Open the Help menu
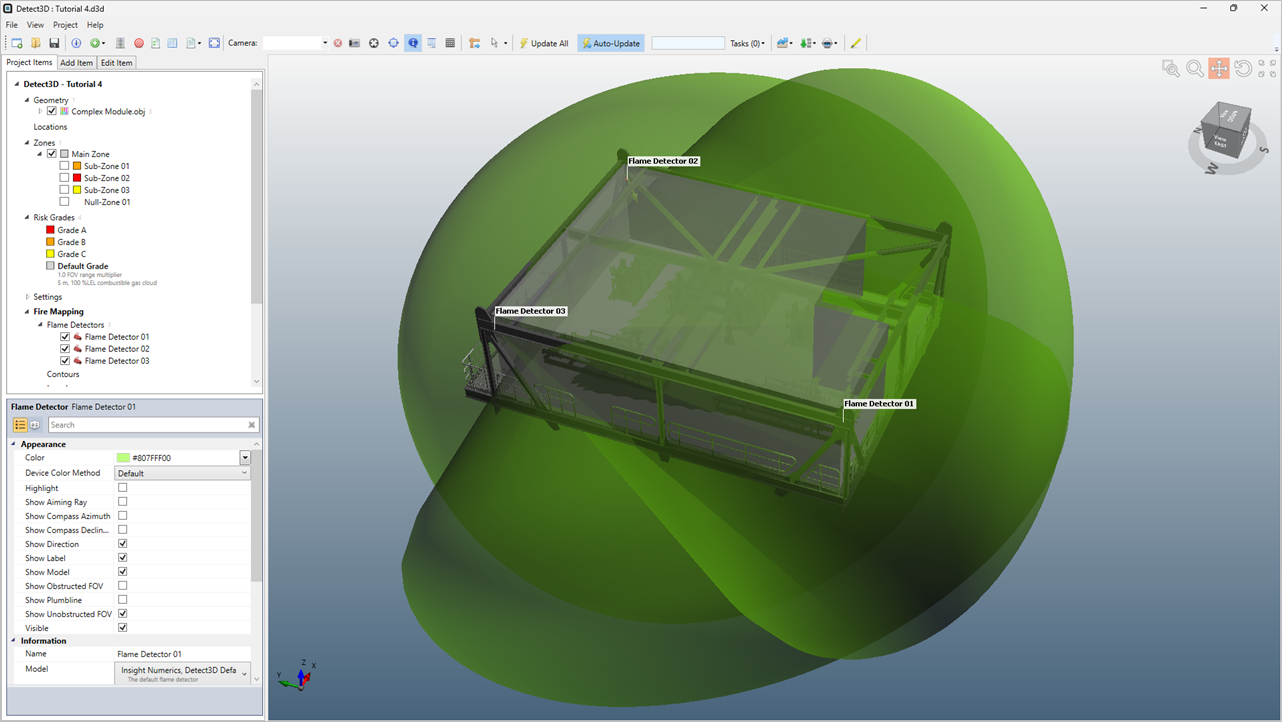The width and height of the screenshot is (1282, 722). pyautogui.click(x=95, y=25)
